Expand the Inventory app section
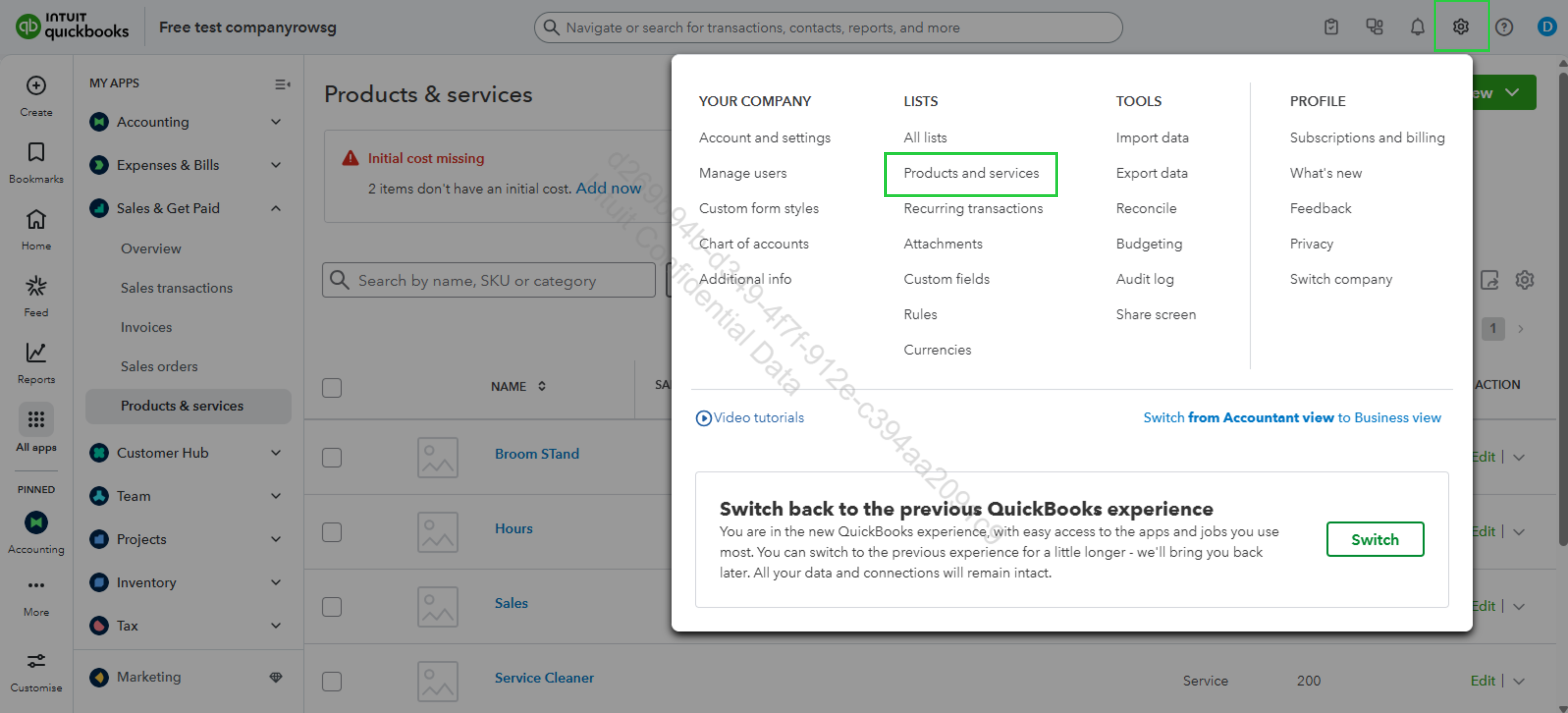 pyautogui.click(x=276, y=583)
